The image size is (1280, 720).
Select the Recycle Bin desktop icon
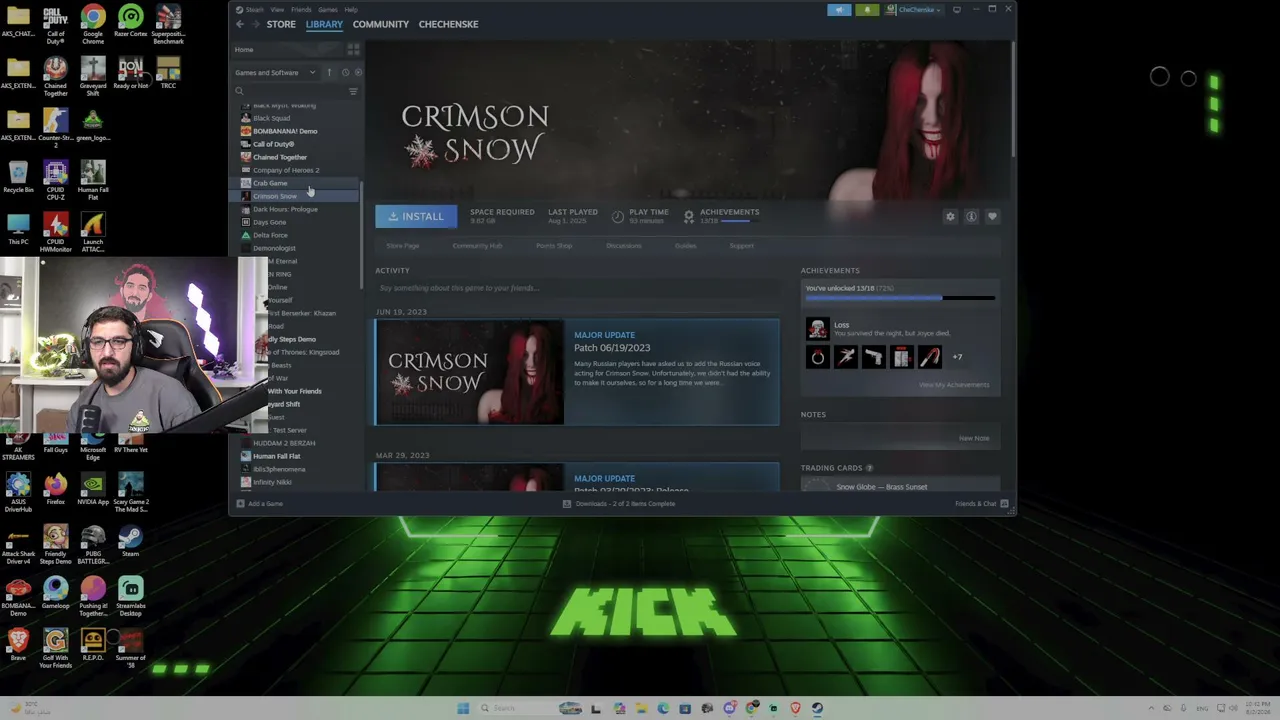[18, 178]
